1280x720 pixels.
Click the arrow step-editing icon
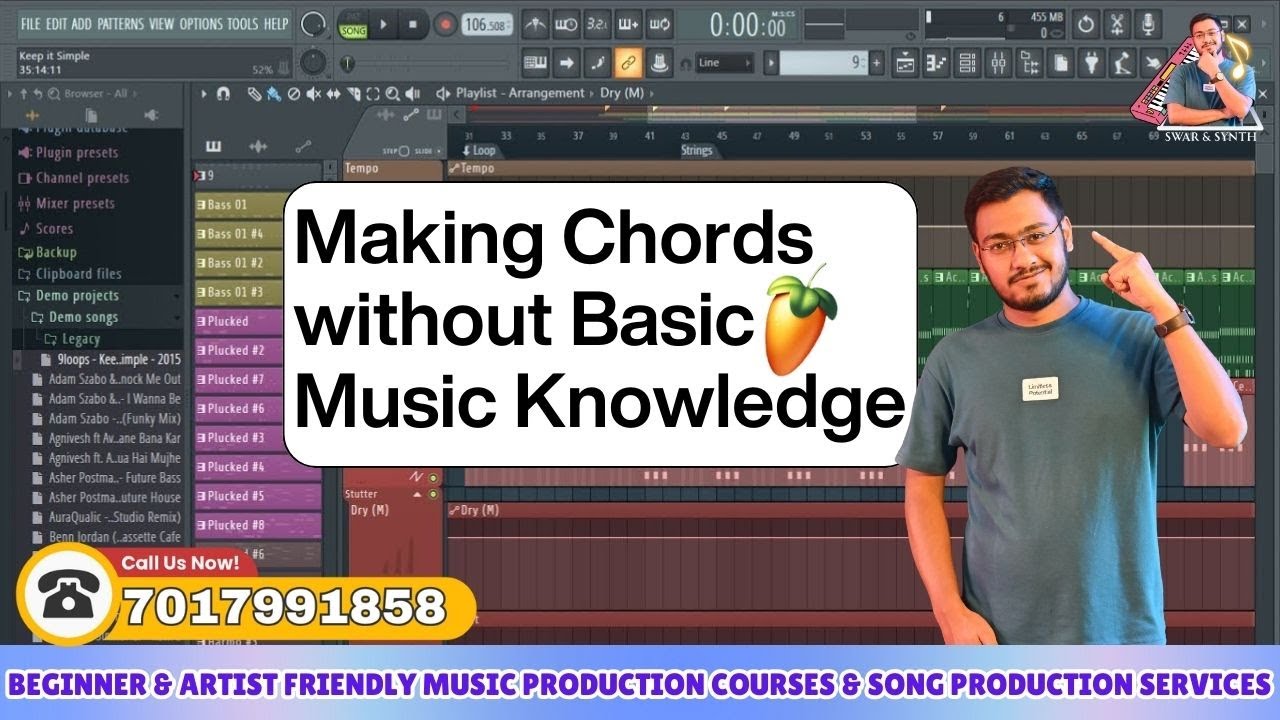coord(566,63)
